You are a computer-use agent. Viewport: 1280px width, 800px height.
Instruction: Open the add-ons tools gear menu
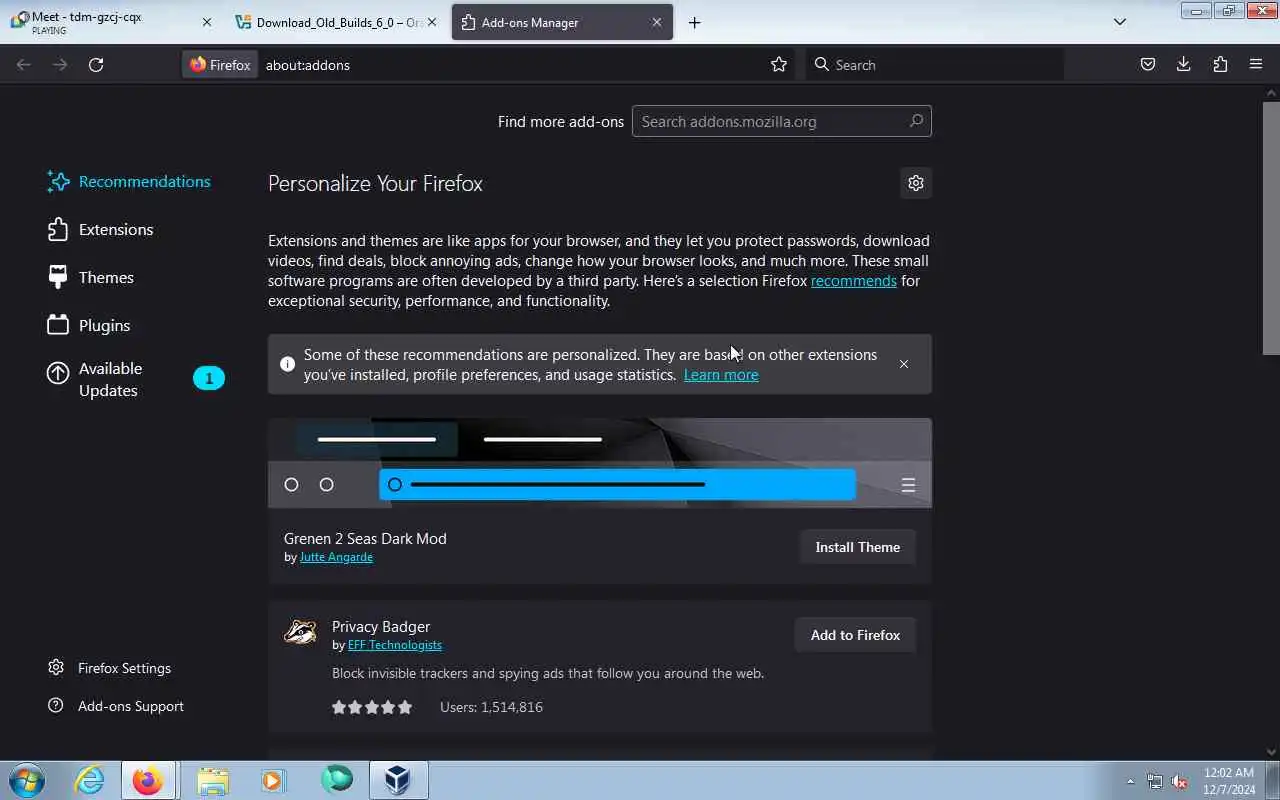click(x=915, y=183)
